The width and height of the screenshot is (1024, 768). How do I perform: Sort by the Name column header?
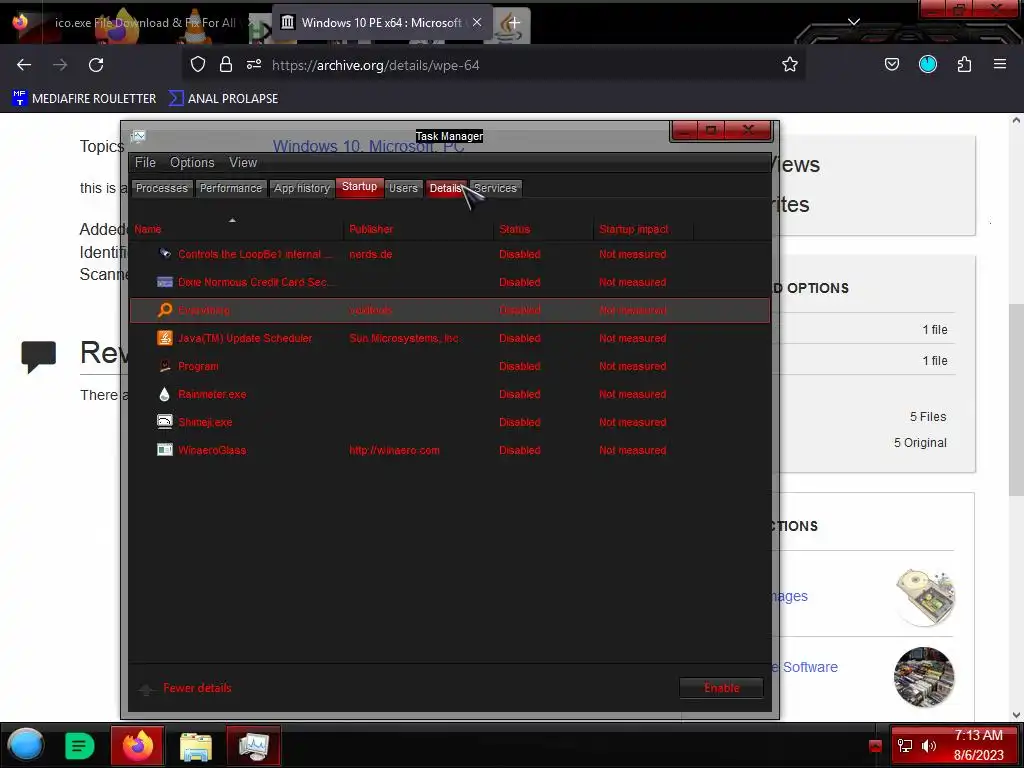[236, 229]
